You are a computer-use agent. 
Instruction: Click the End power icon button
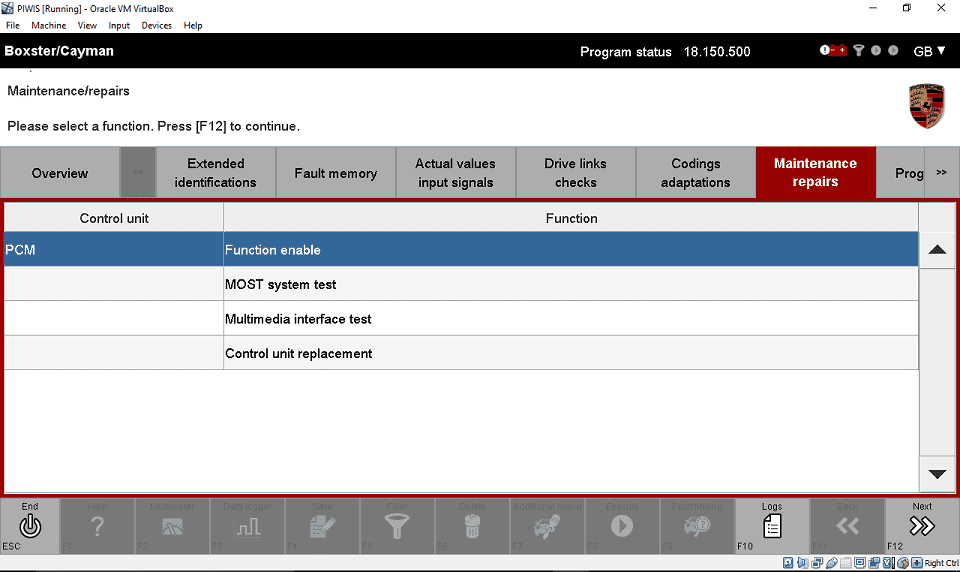pos(30,526)
